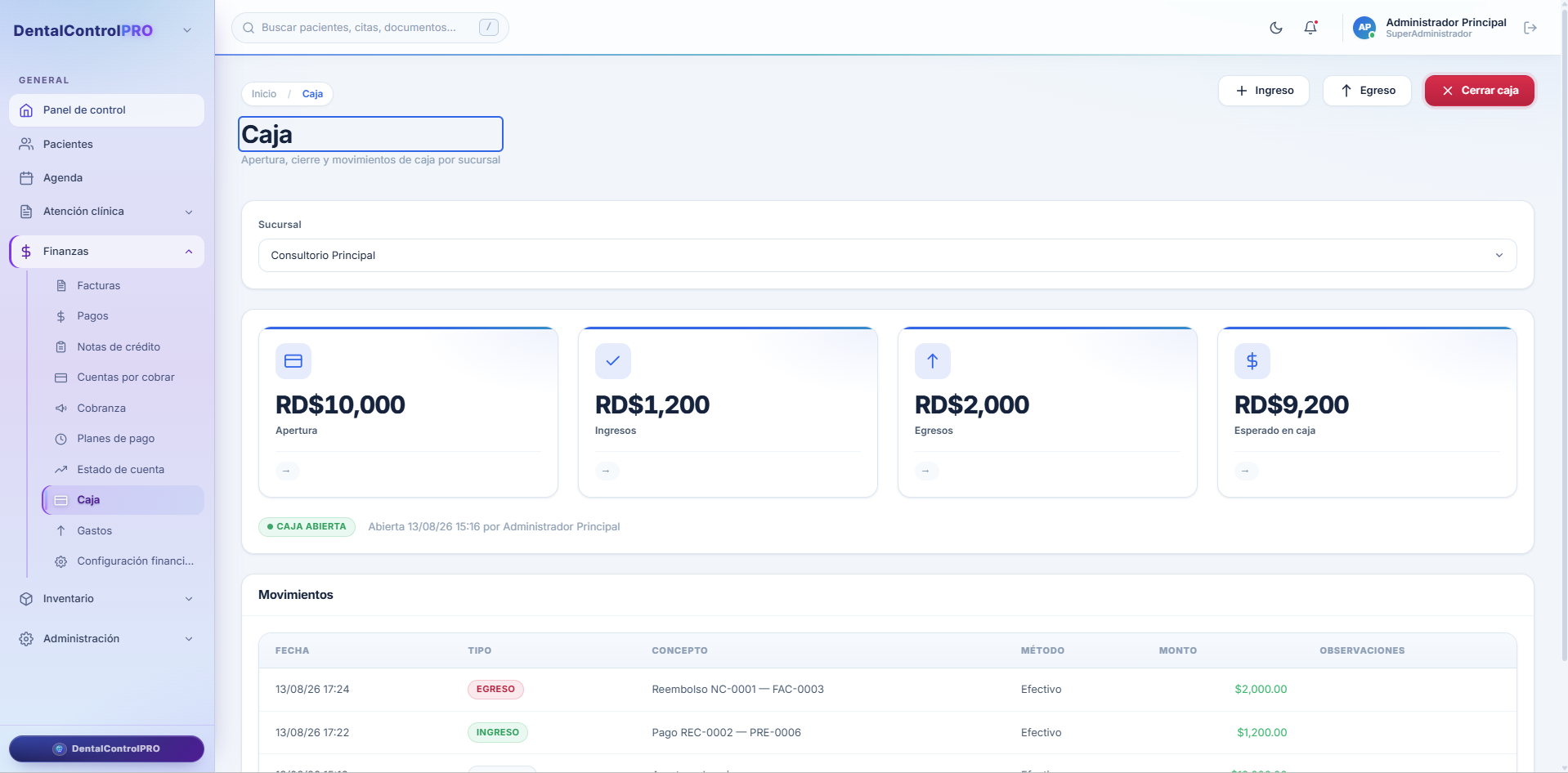Click the EGRESO type badge
The width and height of the screenshot is (1568, 773).
pos(495,690)
